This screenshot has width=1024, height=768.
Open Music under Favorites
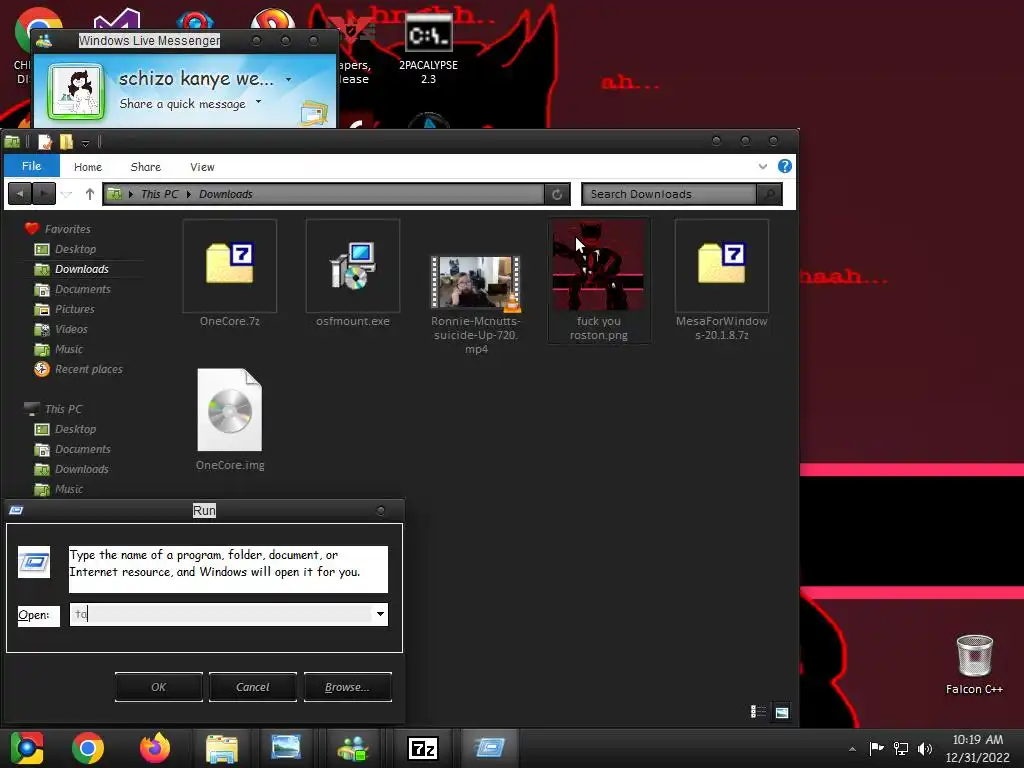point(69,349)
